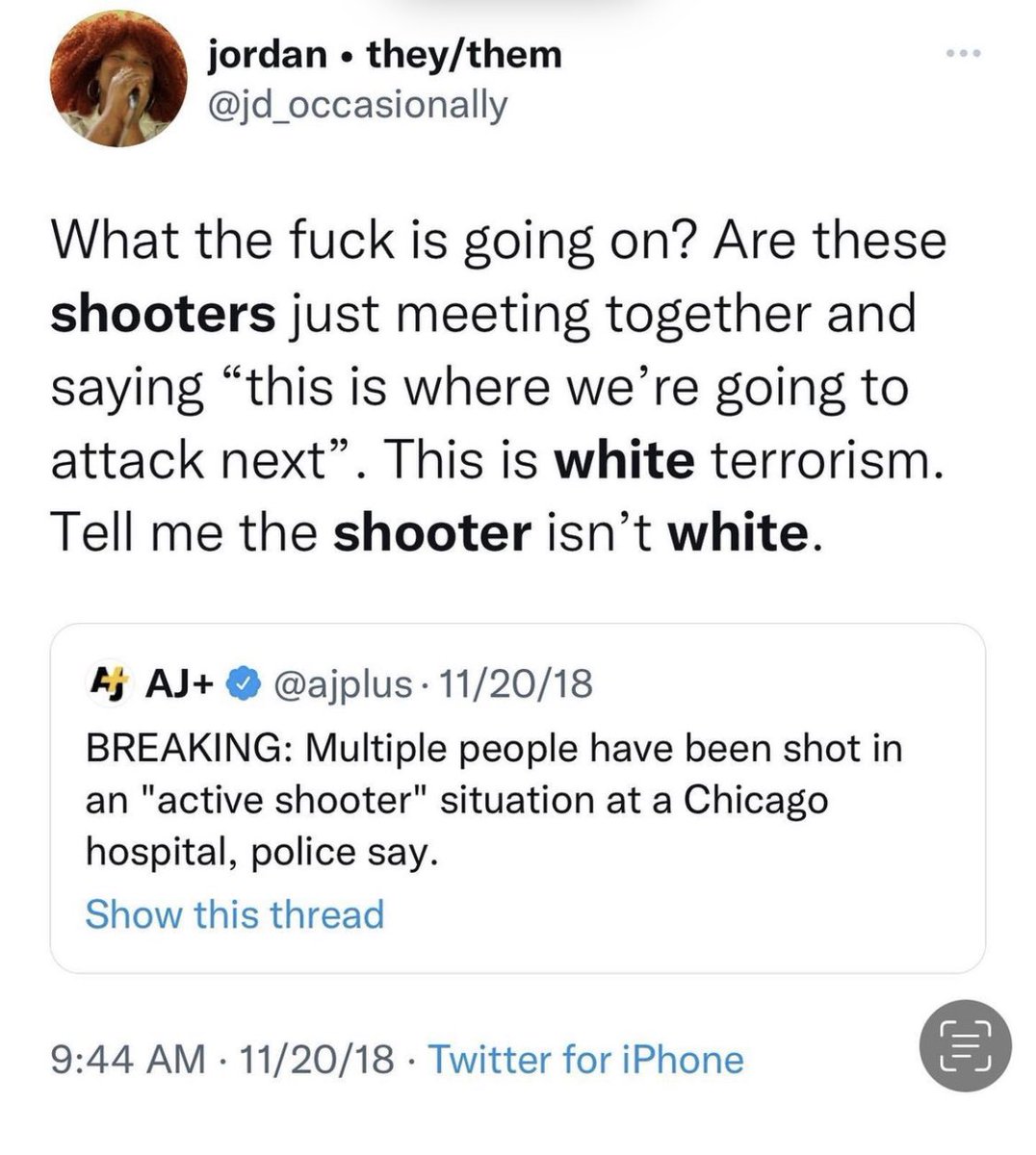
Task: Open the quoted tweet's 11/20/18 date
Action: coord(515,684)
